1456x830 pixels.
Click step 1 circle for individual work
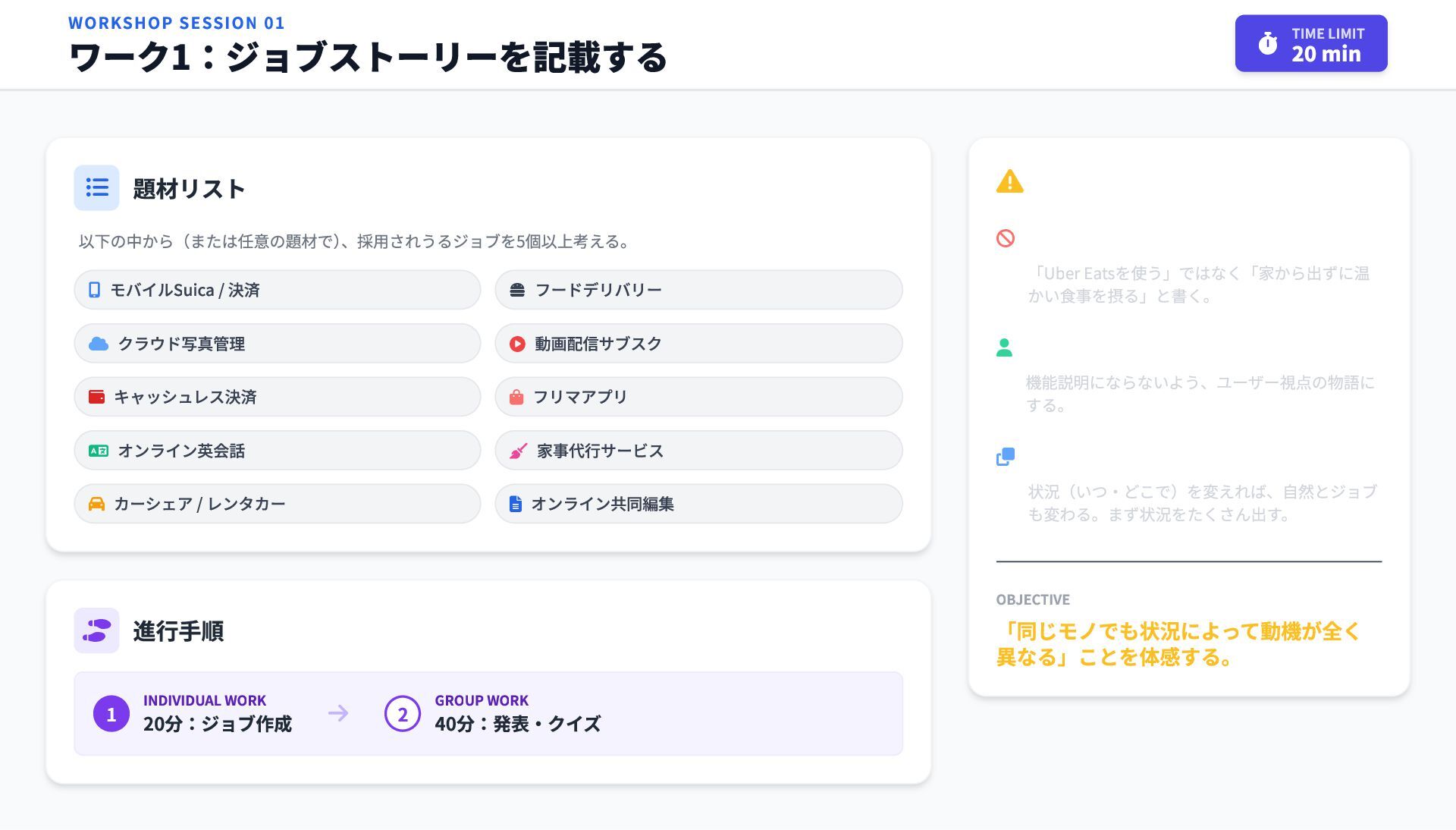(111, 714)
